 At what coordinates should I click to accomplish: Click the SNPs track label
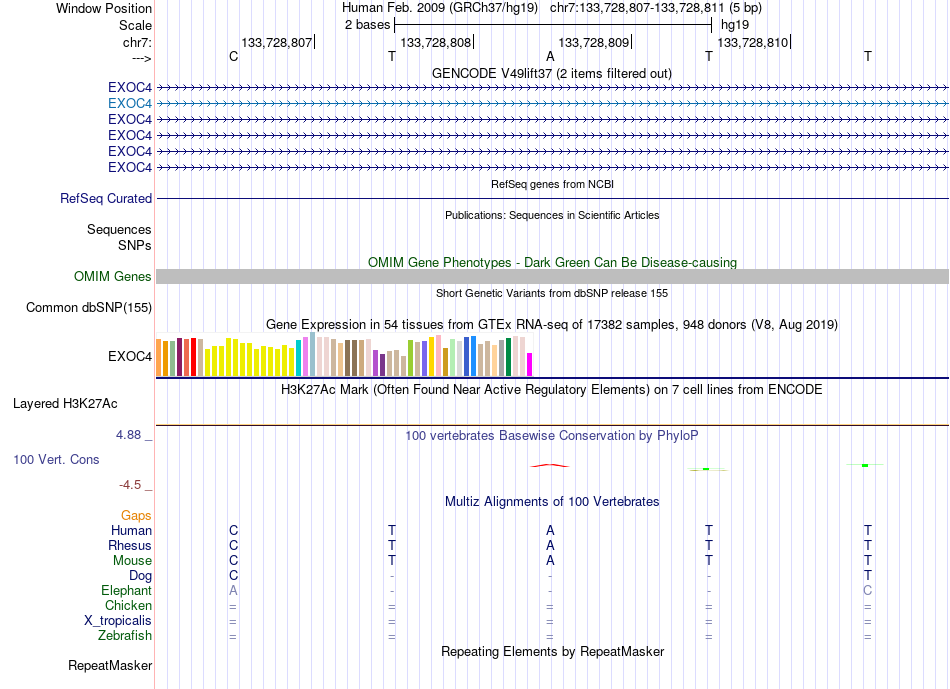[135, 245]
